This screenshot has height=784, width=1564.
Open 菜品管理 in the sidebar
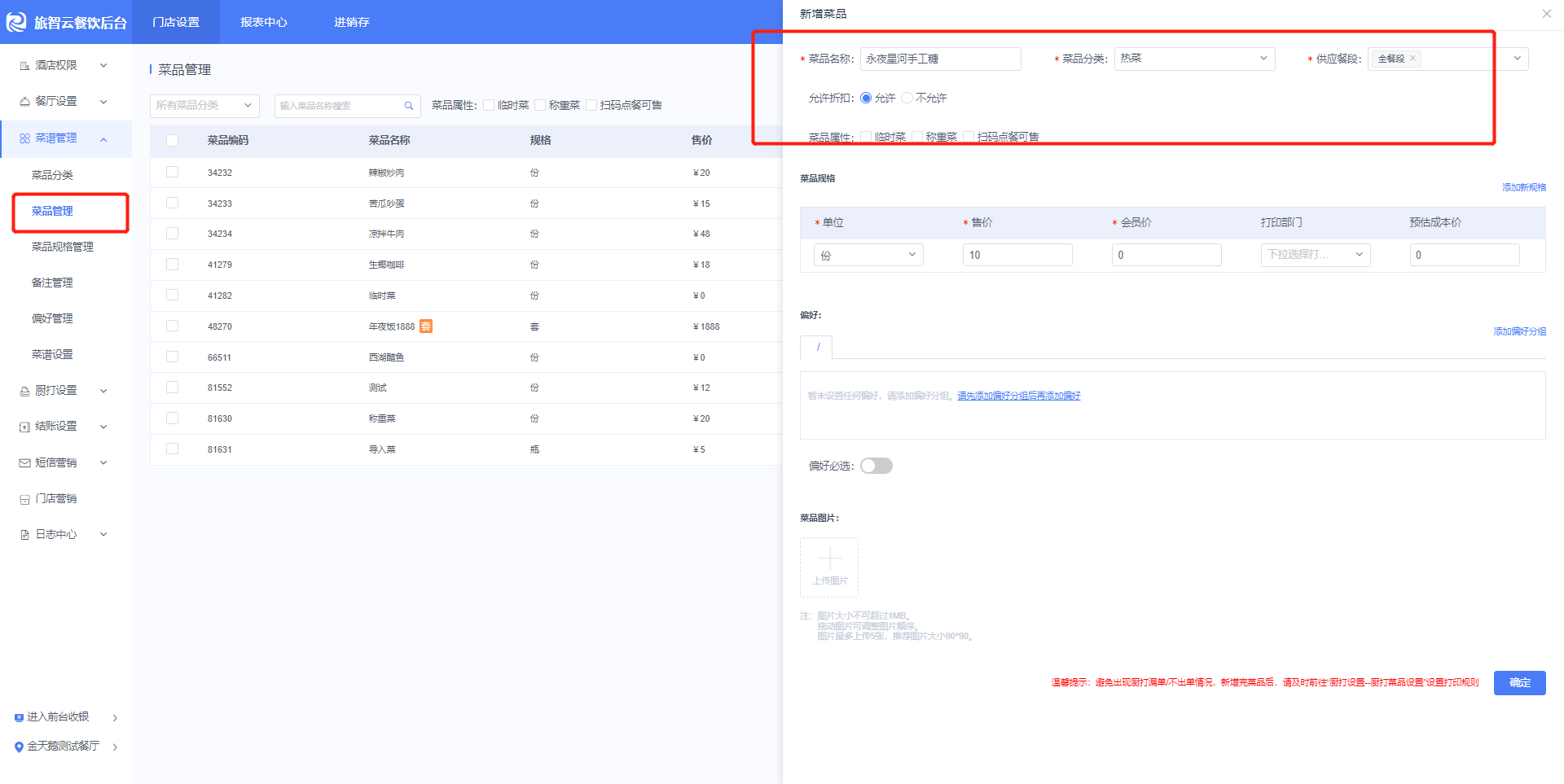(52, 211)
